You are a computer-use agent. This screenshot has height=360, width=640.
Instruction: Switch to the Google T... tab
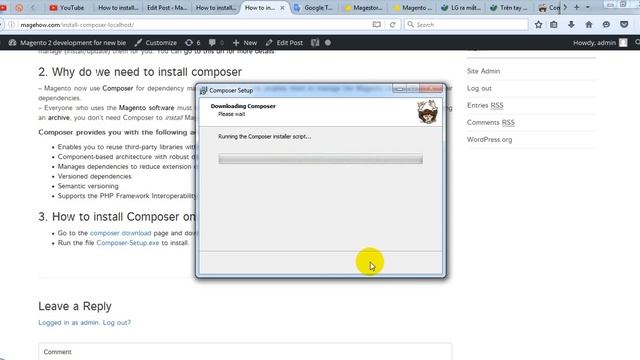coord(313,7)
